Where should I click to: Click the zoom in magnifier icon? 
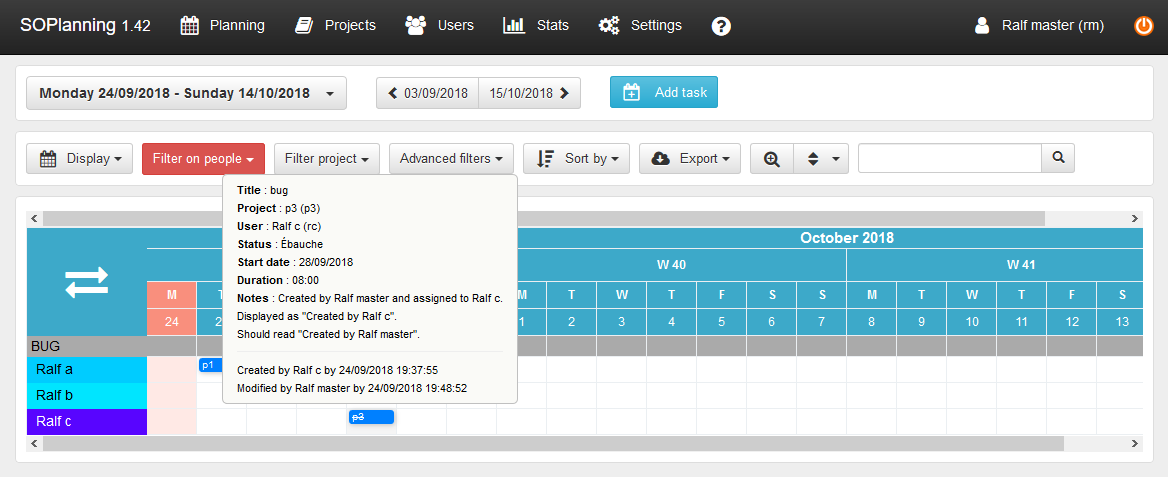[x=771, y=158]
